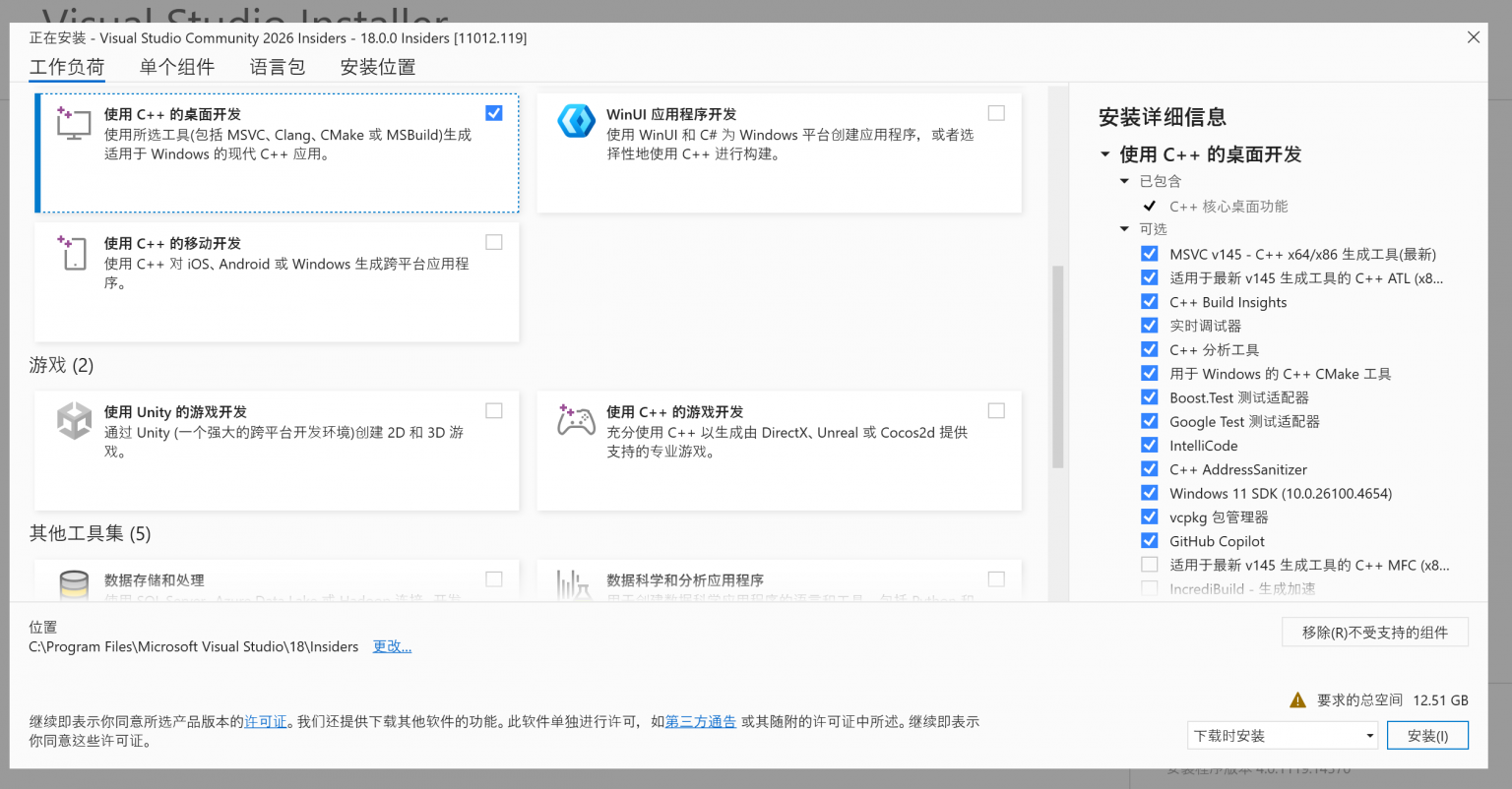Check the 数据存储和处理 workload checkbox
1512x789 pixels.
(494, 578)
